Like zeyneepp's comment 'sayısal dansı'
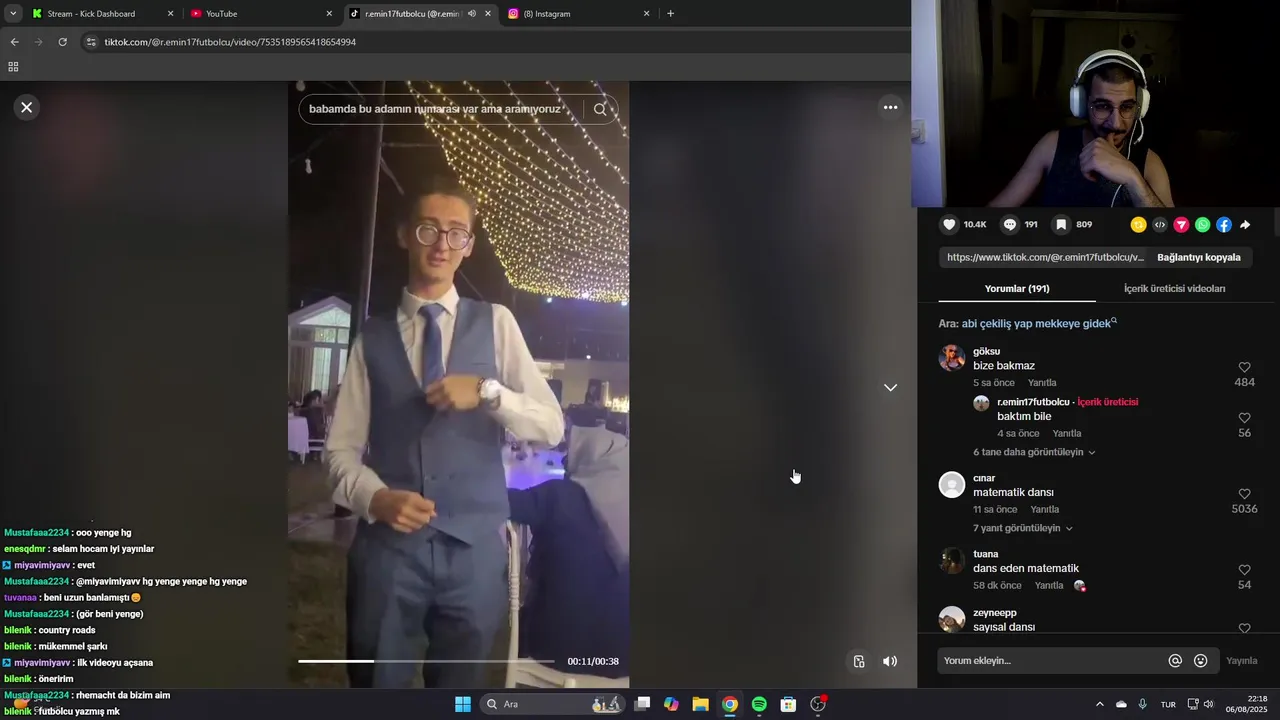The width and height of the screenshot is (1280, 720). pos(1244,628)
